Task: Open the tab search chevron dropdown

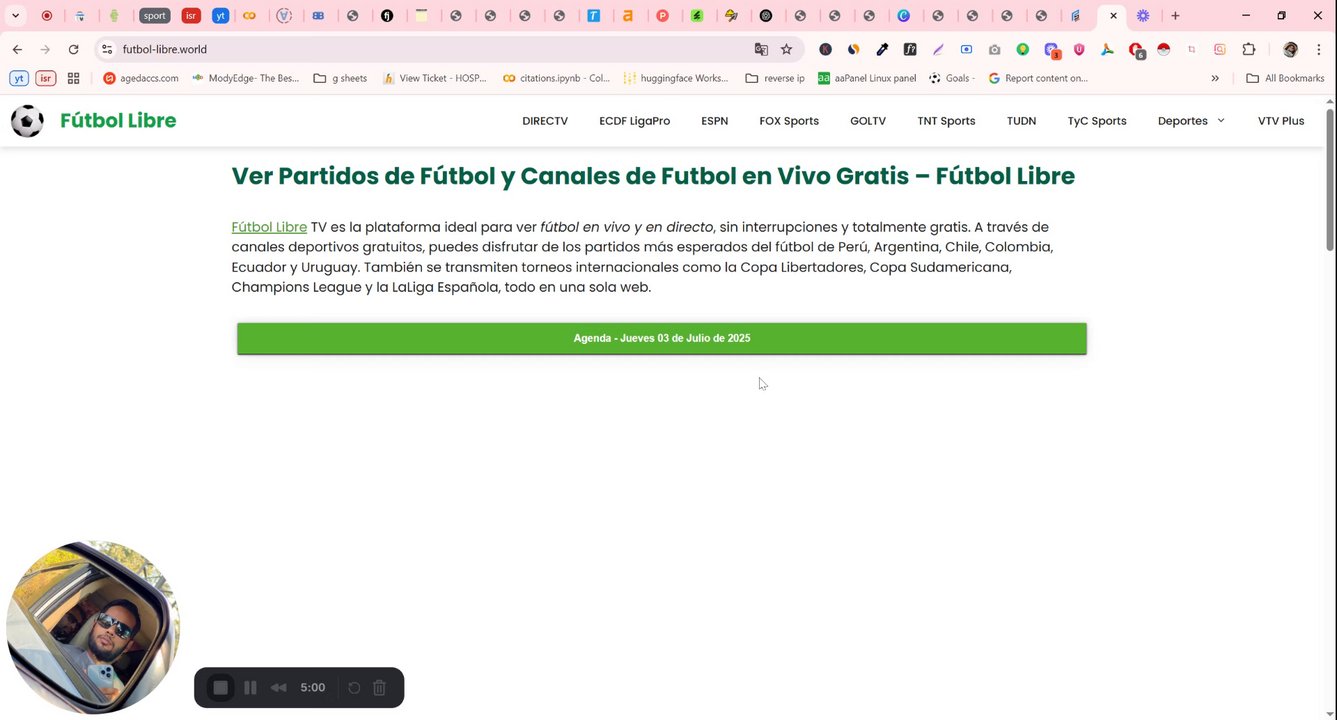Action: [x=15, y=16]
